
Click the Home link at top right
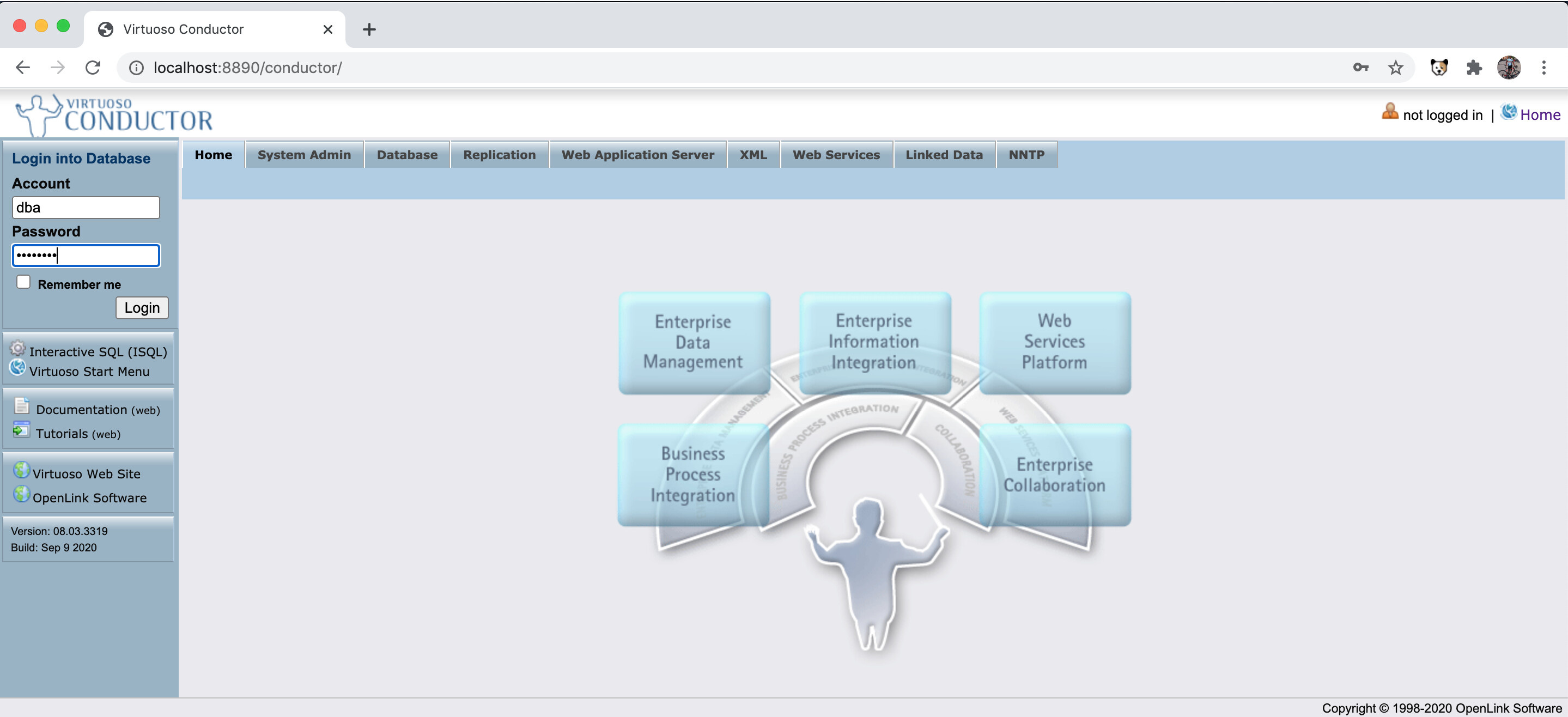tap(1539, 115)
